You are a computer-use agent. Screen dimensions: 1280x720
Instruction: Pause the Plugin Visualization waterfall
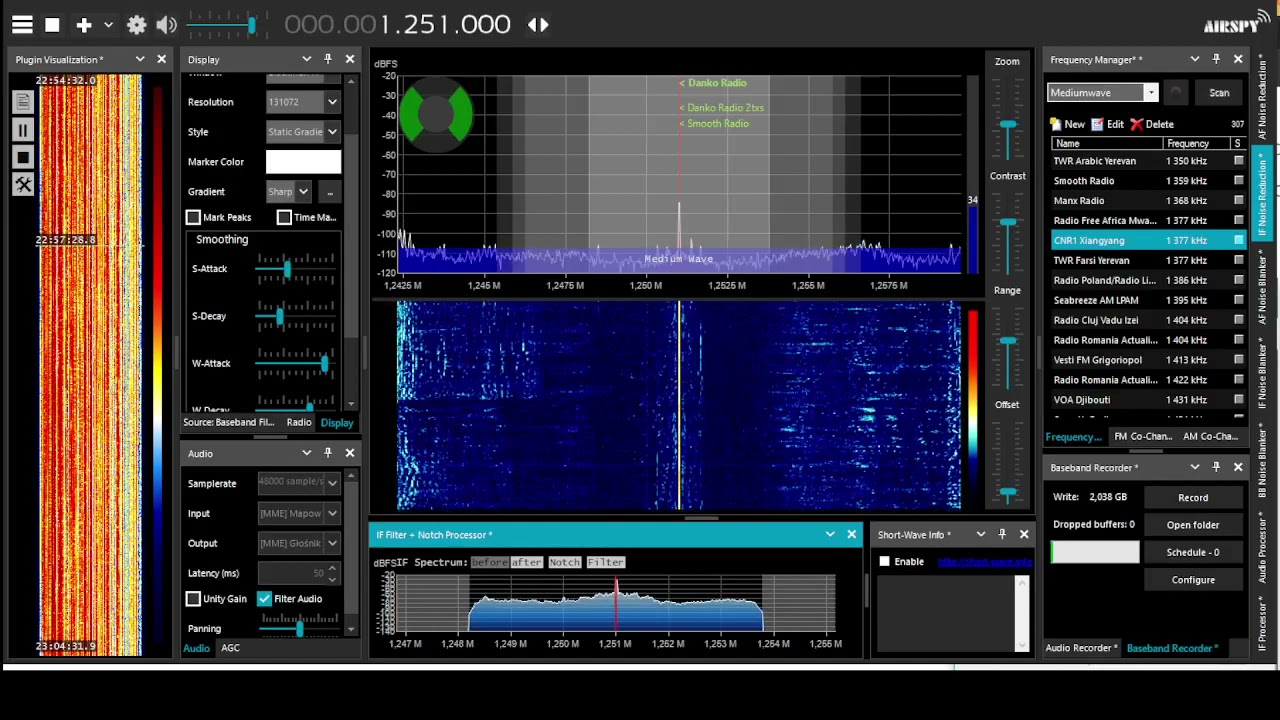point(23,129)
